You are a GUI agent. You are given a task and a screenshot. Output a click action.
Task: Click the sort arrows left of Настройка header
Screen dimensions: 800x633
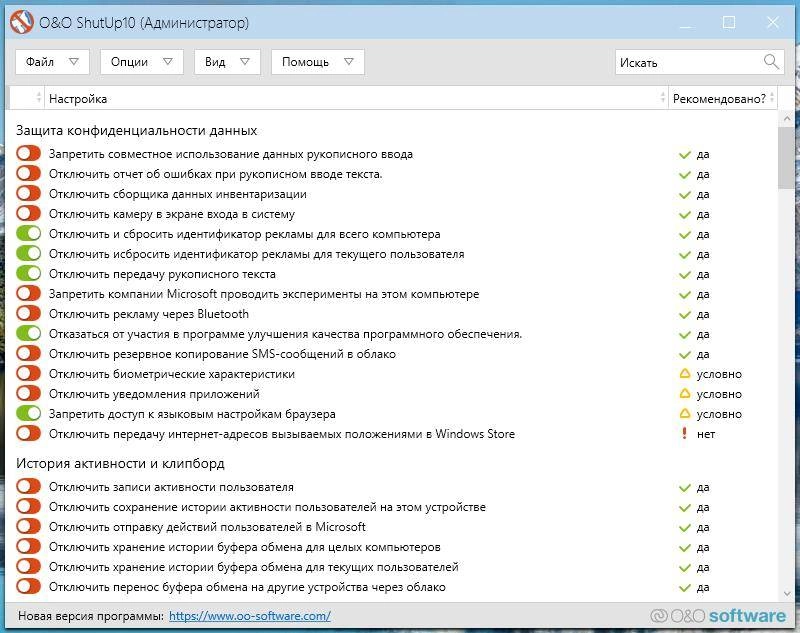(x=39, y=98)
